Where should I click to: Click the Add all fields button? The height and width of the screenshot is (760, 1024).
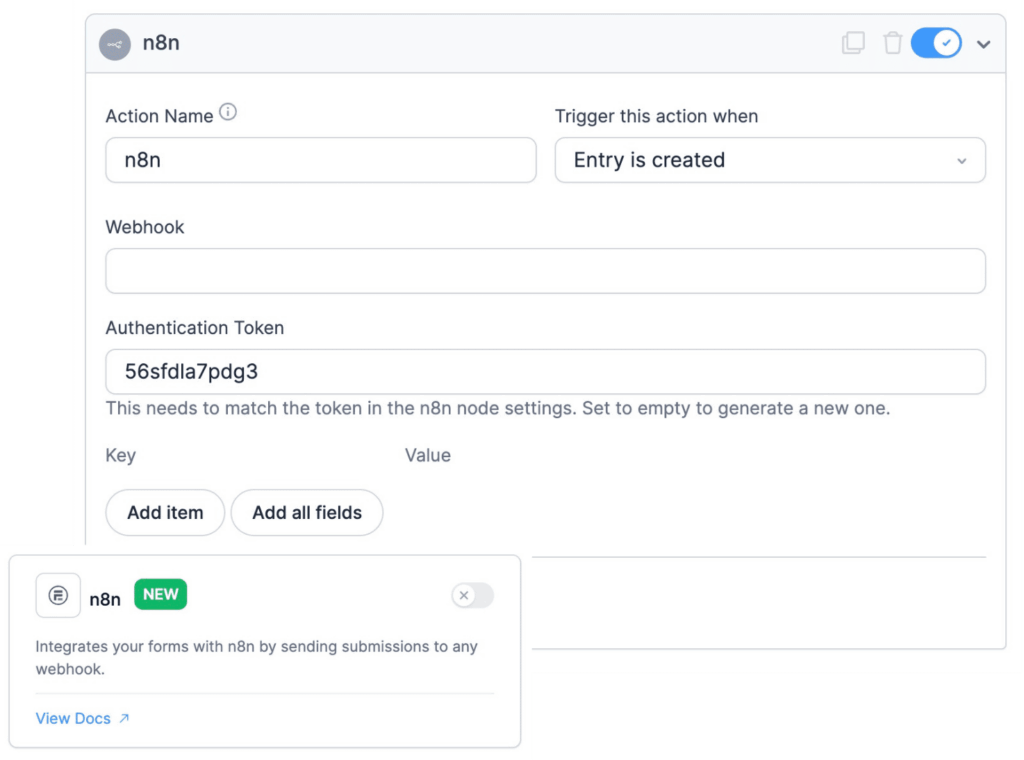[x=306, y=512]
